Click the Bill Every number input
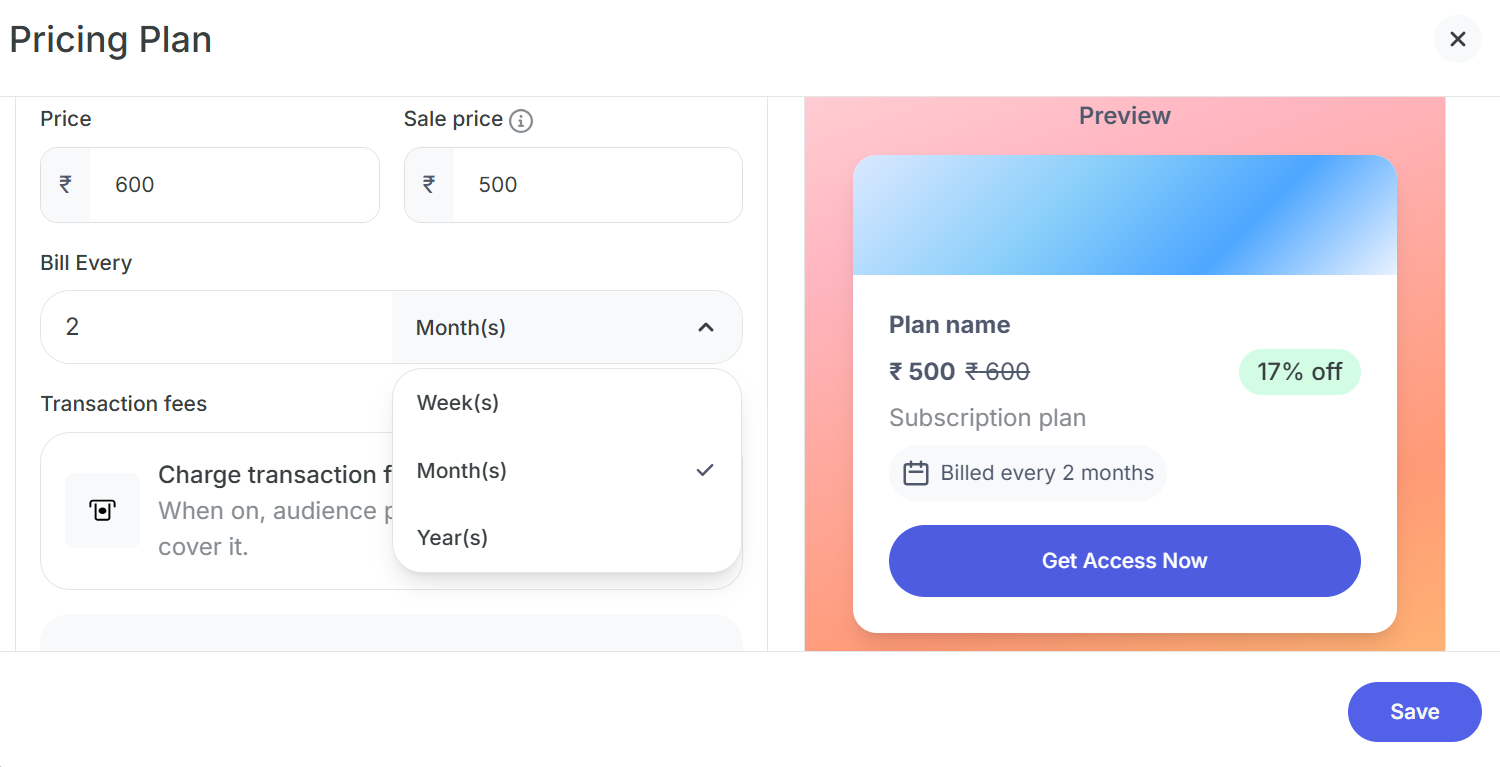This screenshot has height=767, width=1500. 216,327
